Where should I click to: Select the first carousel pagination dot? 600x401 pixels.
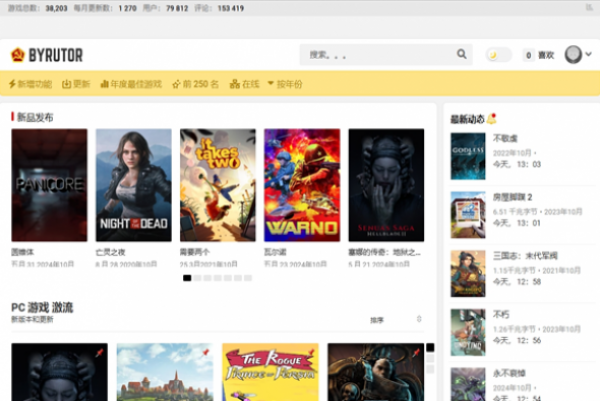(x=187, y=278)
